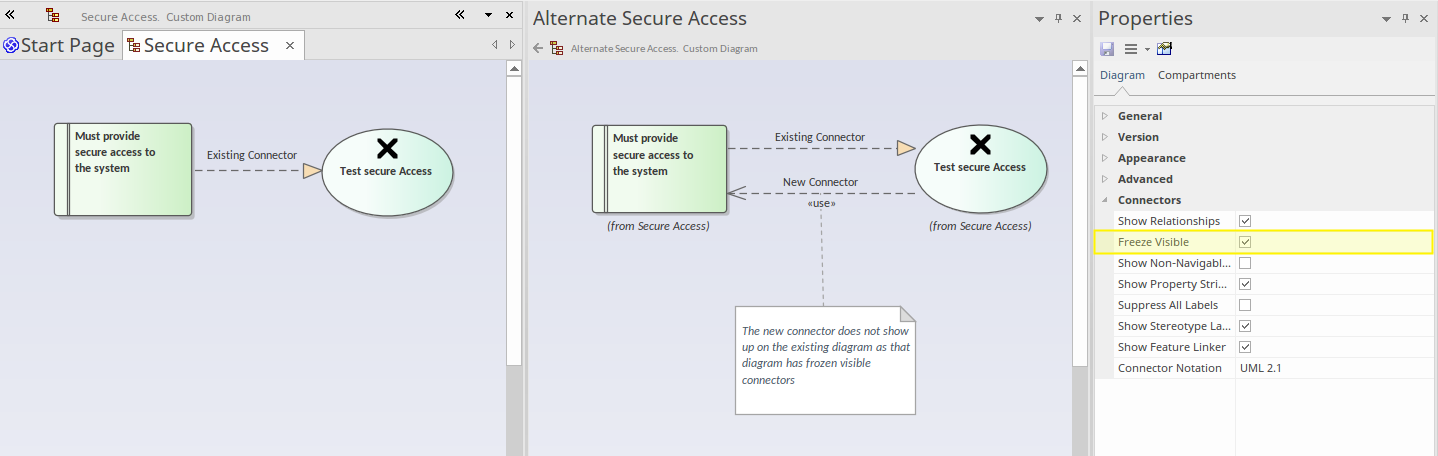Click the Start Page tab icon
Image resolution: width=1438 pixels, height=456 pixels.
click(x=11, y=46)
